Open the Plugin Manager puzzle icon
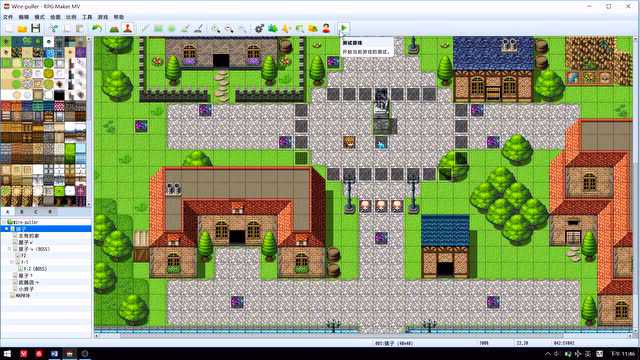The height and width of the screenshot is (360, 640). [x=273, y=28]
